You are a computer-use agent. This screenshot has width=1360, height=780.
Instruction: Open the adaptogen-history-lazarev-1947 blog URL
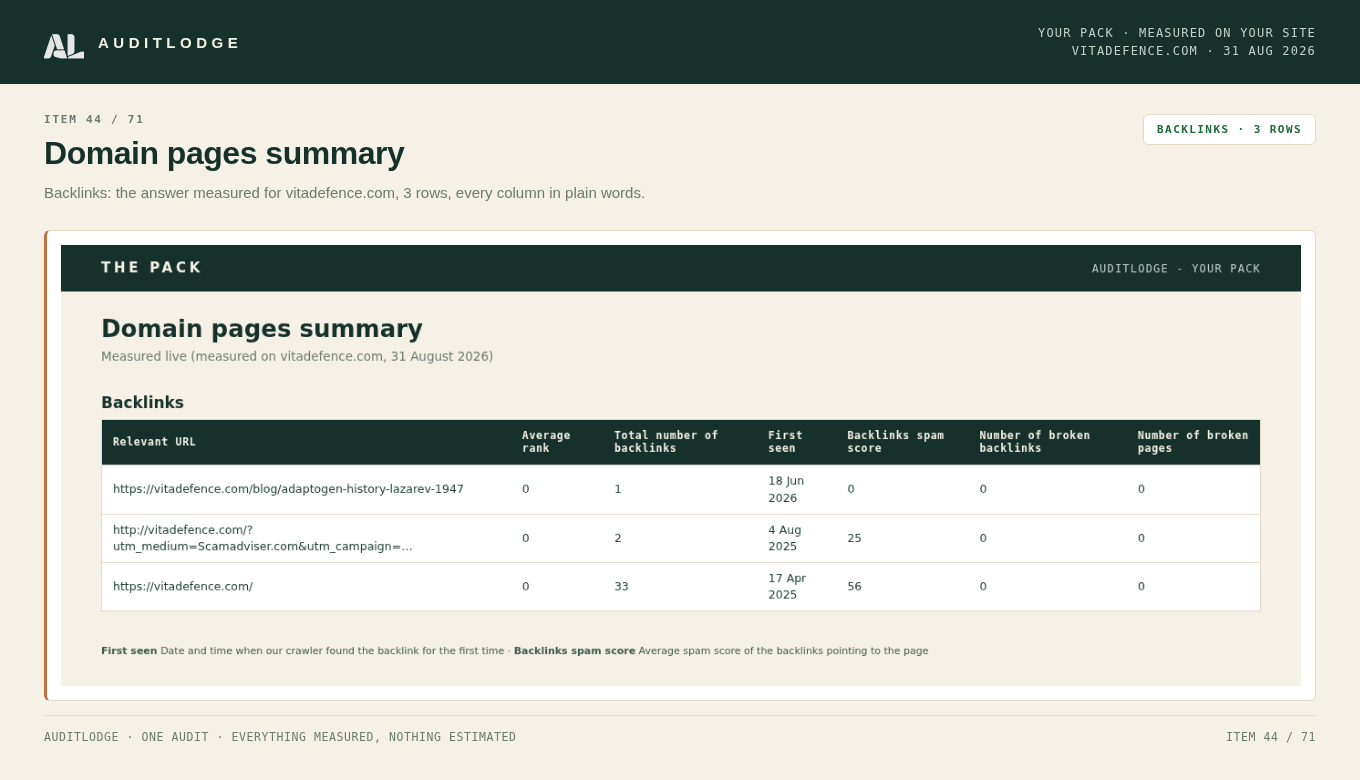coord(288,489)
